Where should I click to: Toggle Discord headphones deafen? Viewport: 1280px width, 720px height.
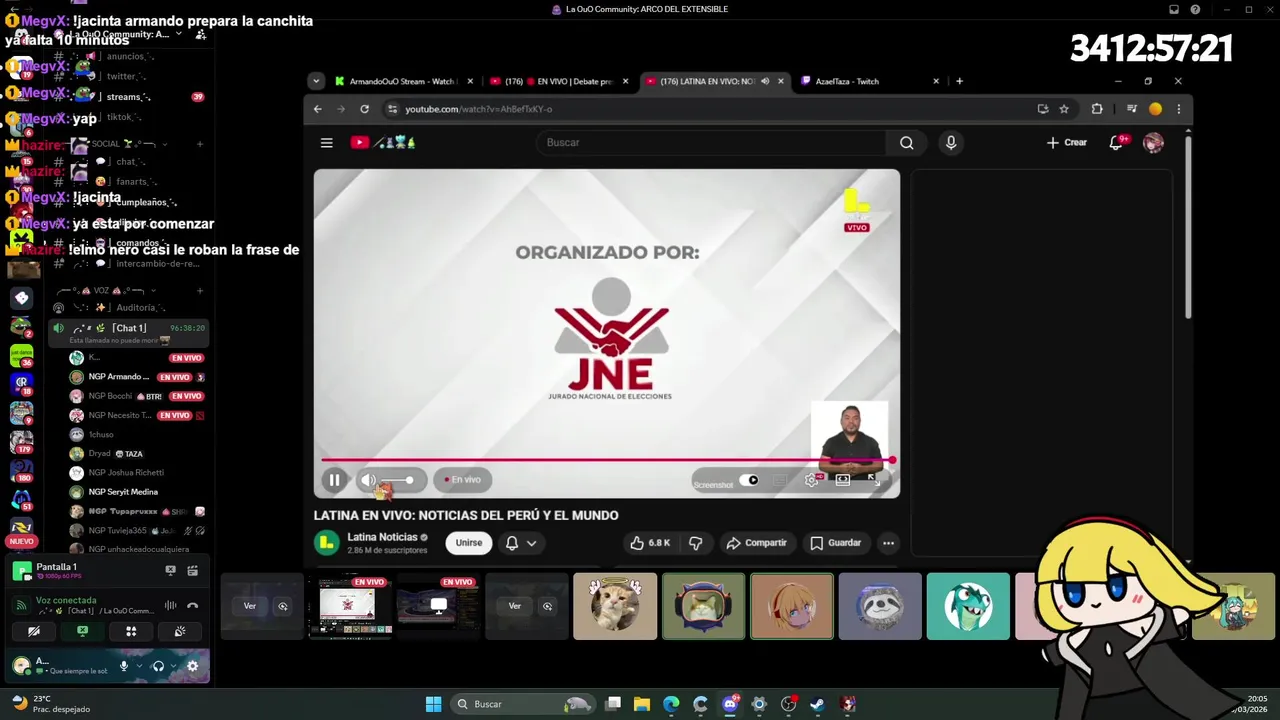click(x=158, y=666)
